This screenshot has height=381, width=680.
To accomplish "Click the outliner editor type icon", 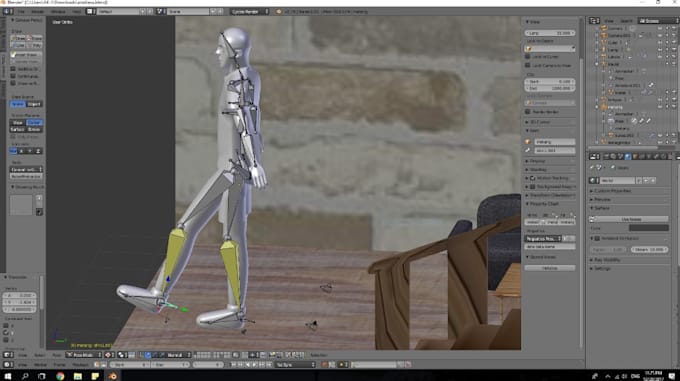I will pos(594,21).
